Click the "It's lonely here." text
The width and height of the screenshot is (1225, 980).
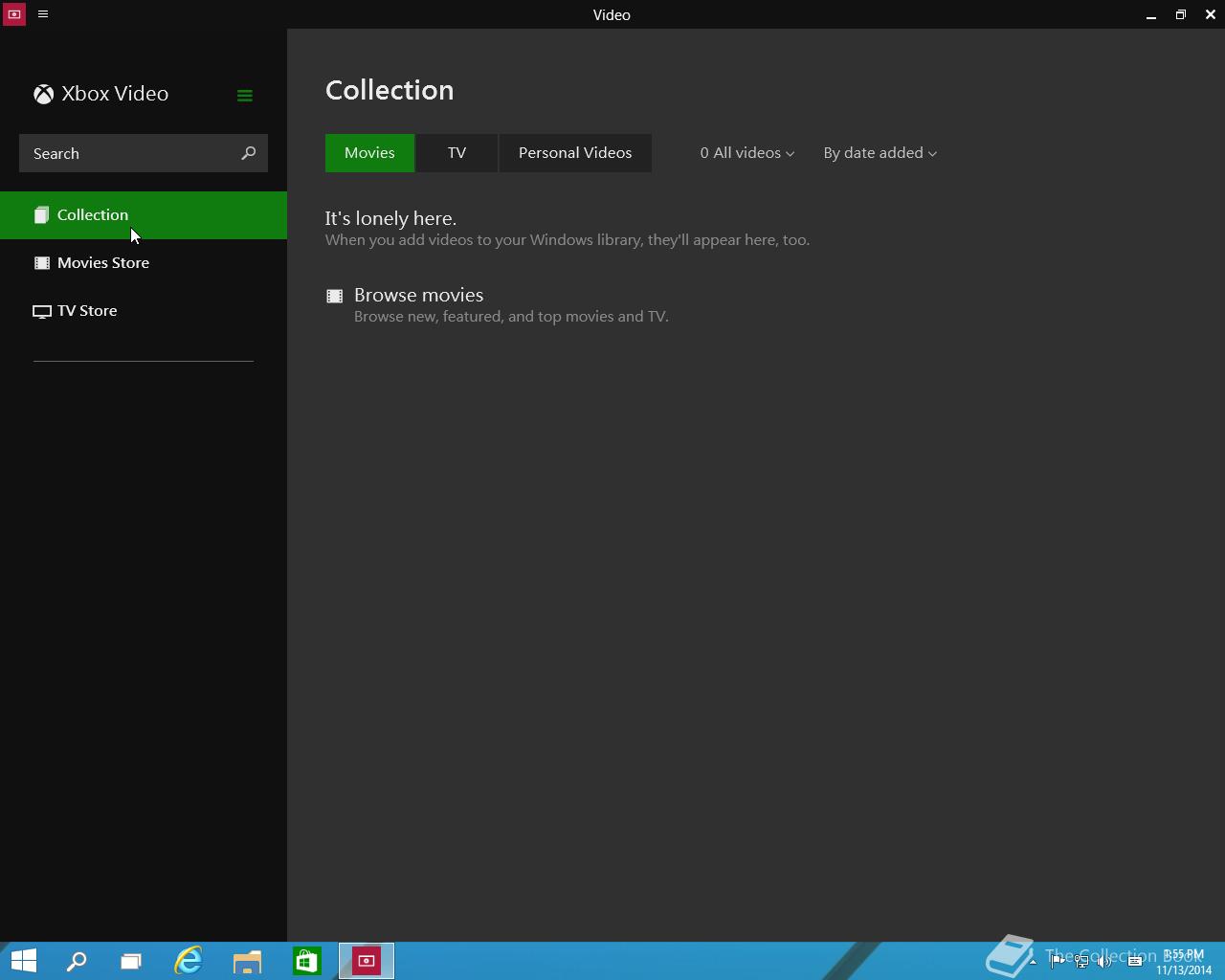[x=390, y=218]
